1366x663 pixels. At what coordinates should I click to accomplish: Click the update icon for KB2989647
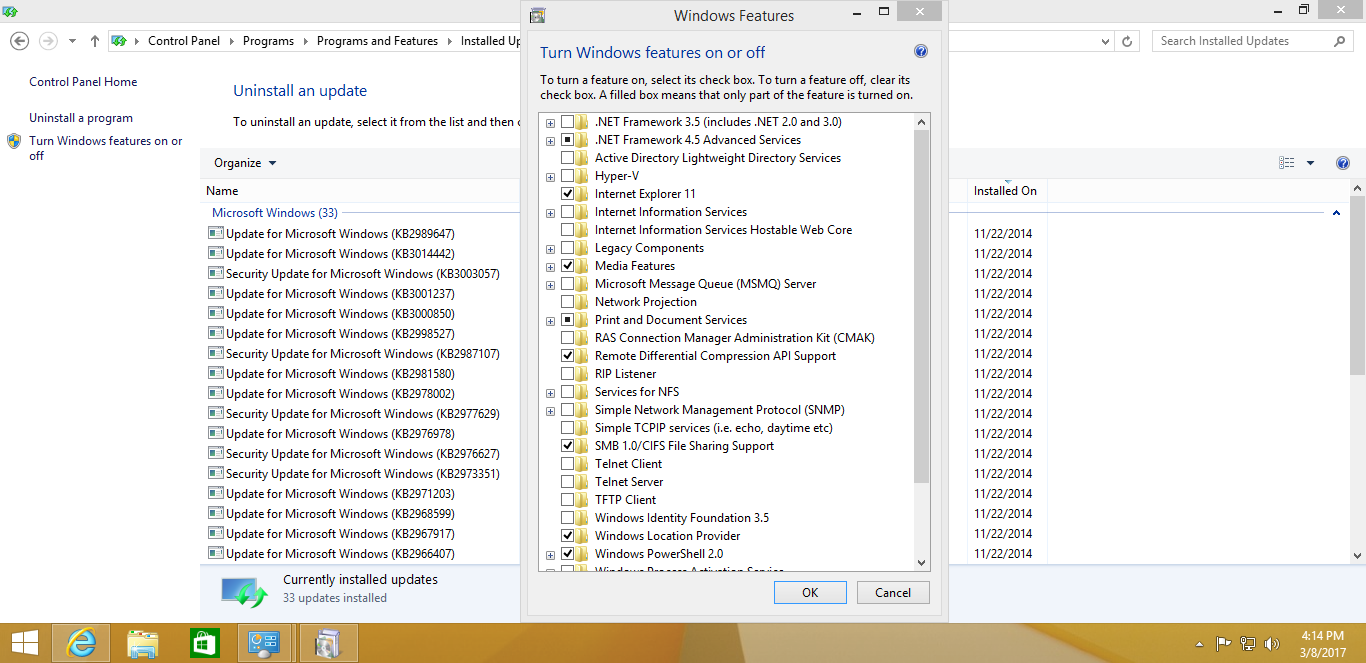(x=215, y=233)
